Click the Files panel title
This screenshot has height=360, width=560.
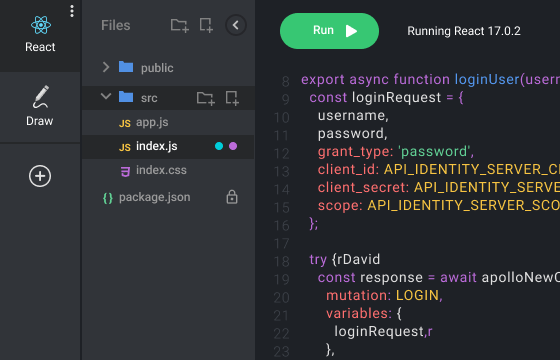point(116,25)
